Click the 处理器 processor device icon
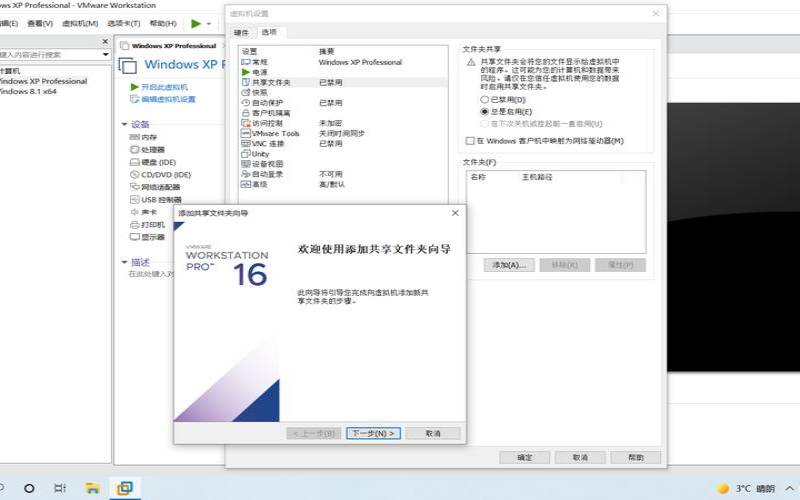 coord(134,149)
